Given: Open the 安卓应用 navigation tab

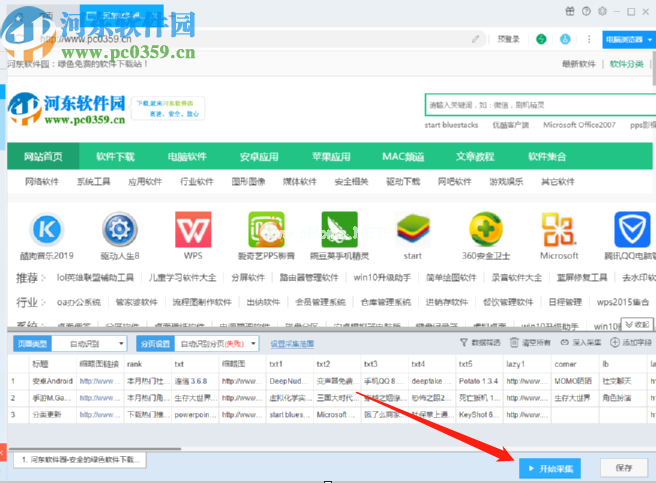Looking at the screenshot, I should click(x=259, y=157).
